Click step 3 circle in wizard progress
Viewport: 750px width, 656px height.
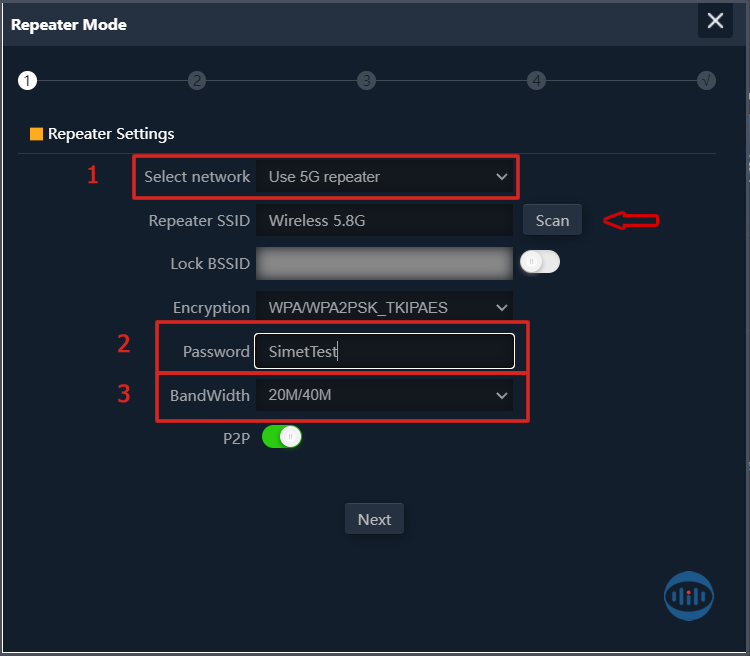[x=367, y=81]
